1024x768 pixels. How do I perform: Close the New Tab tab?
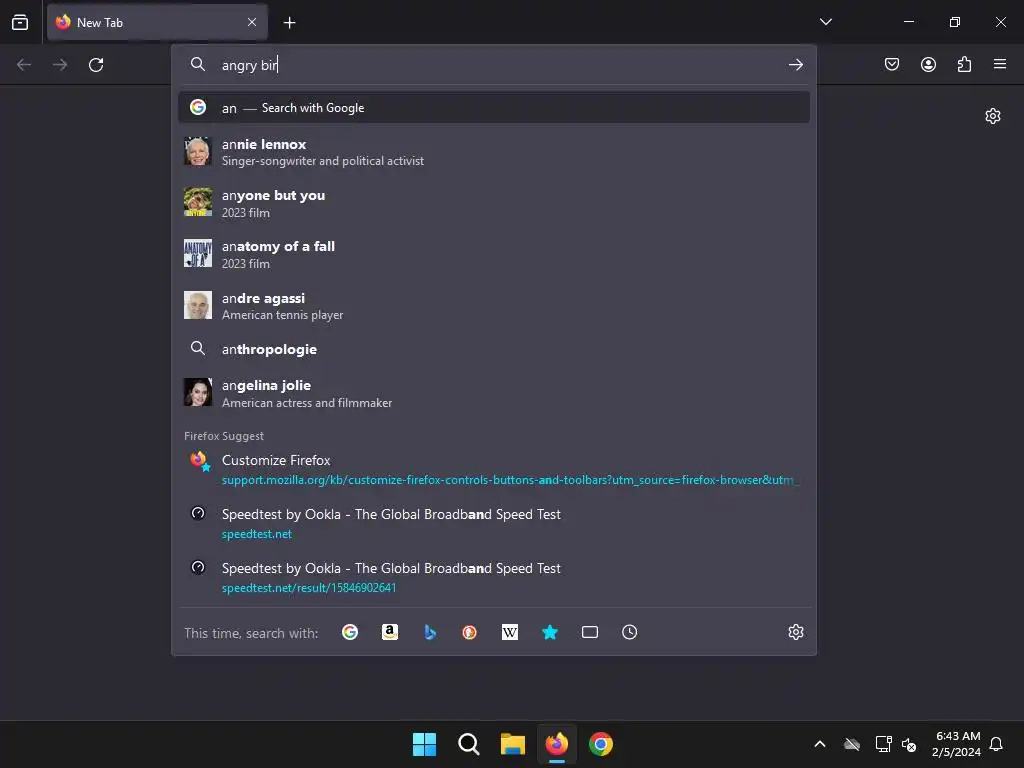click(252, 22)
